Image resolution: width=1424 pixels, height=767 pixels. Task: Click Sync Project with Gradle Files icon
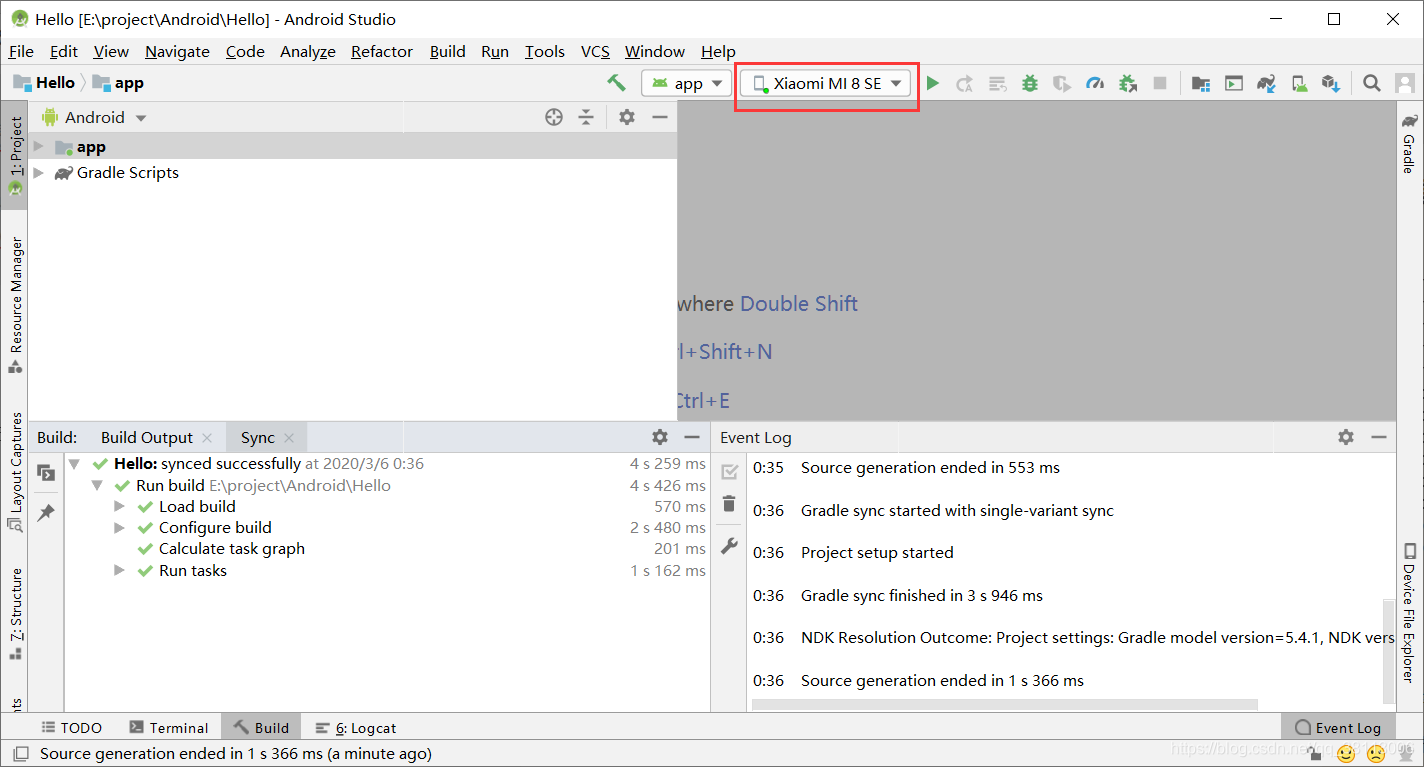tap(1267, 83)
